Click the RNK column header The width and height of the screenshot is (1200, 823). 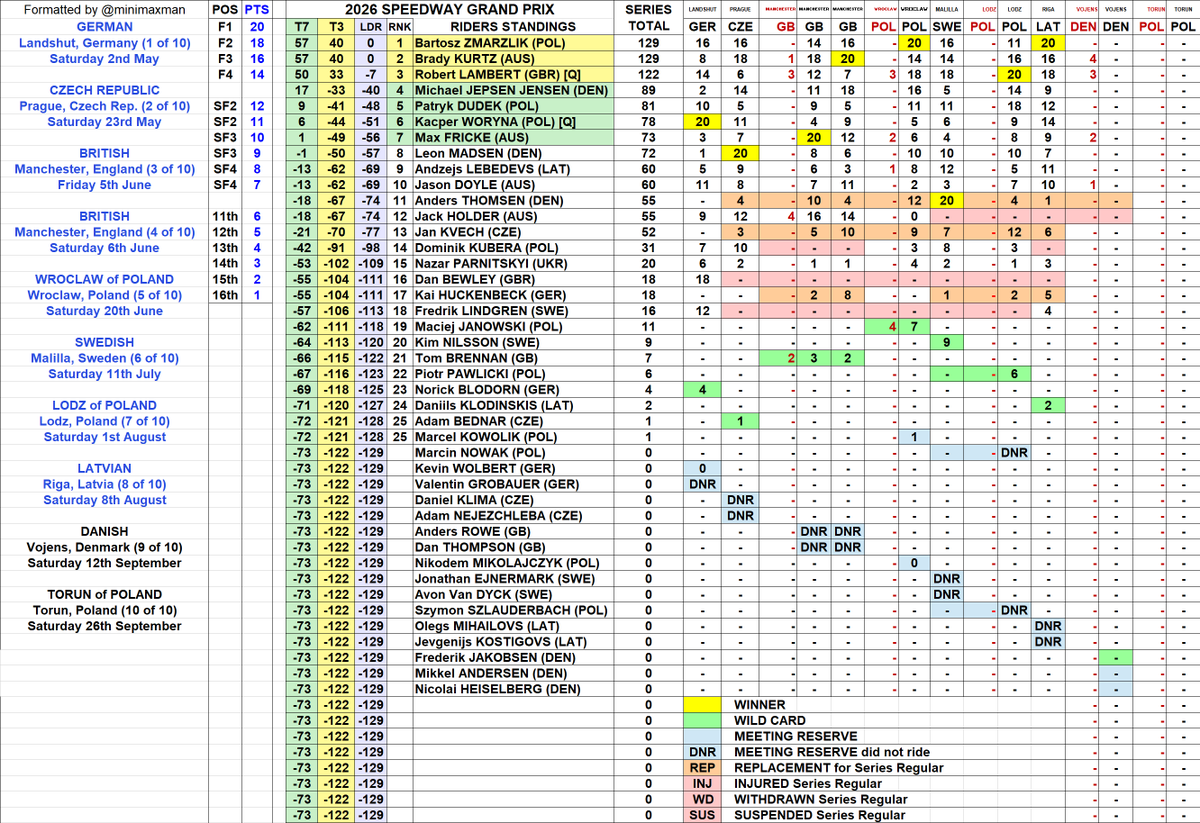pyautogui.click(x=399, y=26)
